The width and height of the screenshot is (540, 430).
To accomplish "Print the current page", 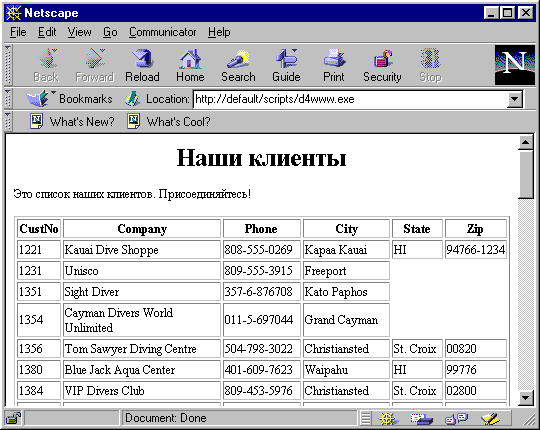I will pos(334,65).
